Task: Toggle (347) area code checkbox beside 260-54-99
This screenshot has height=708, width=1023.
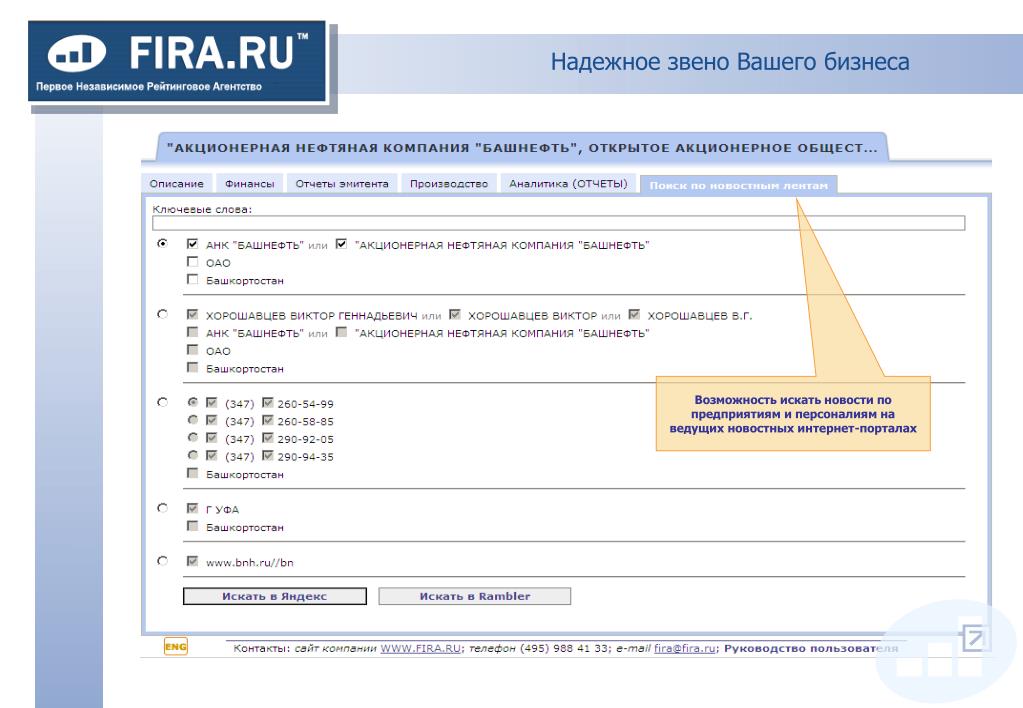Action: [211, 403]
